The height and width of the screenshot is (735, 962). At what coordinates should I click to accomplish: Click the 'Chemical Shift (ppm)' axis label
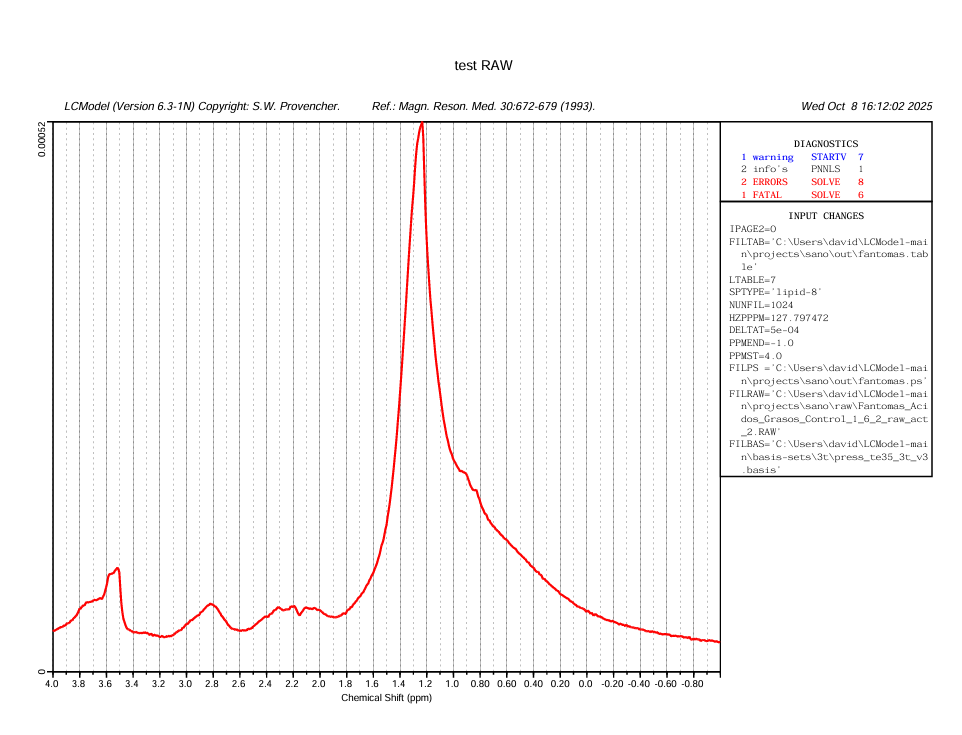386,698
